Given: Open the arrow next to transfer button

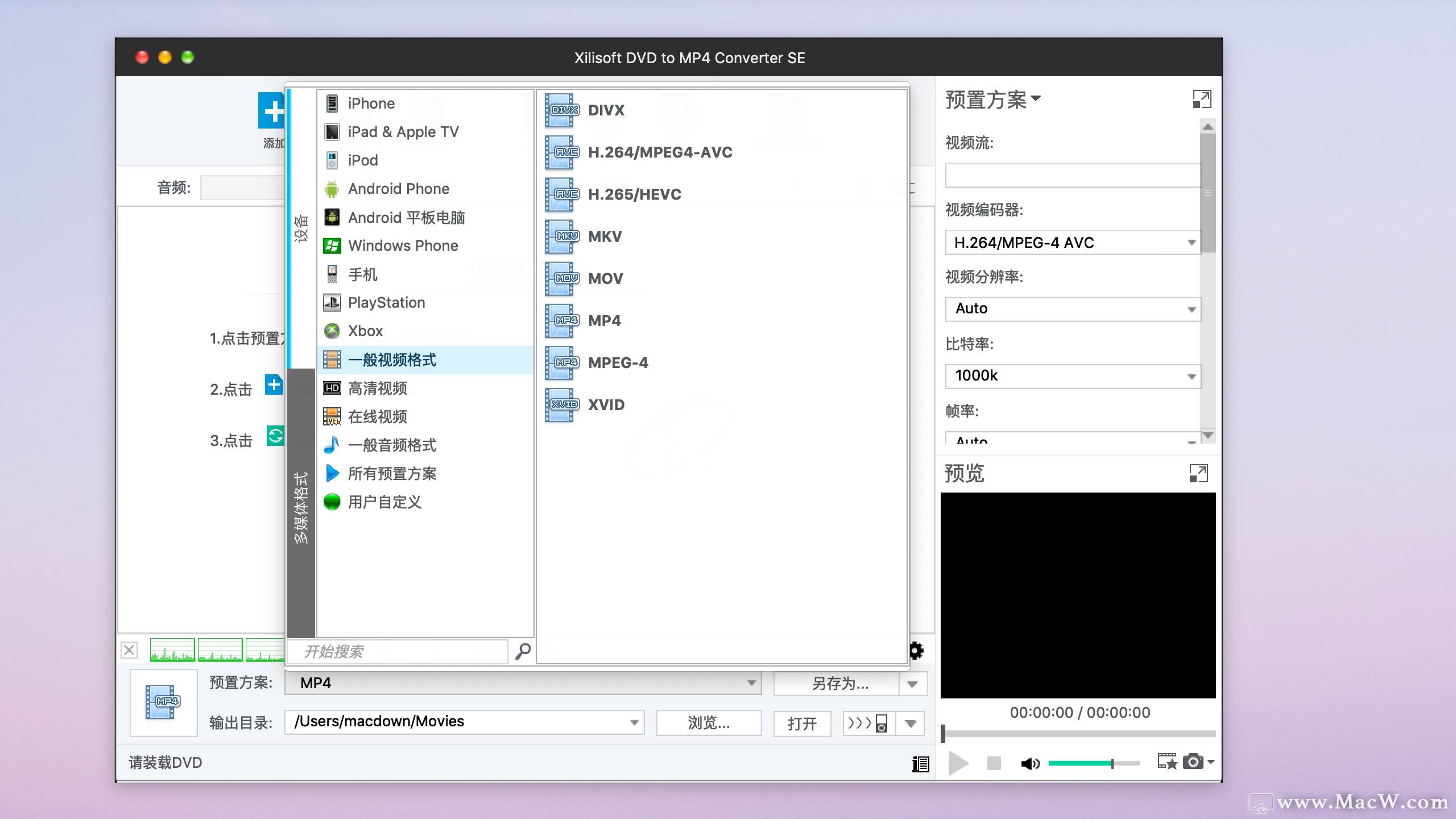Looking at the screenshot, I should point(910,723).
